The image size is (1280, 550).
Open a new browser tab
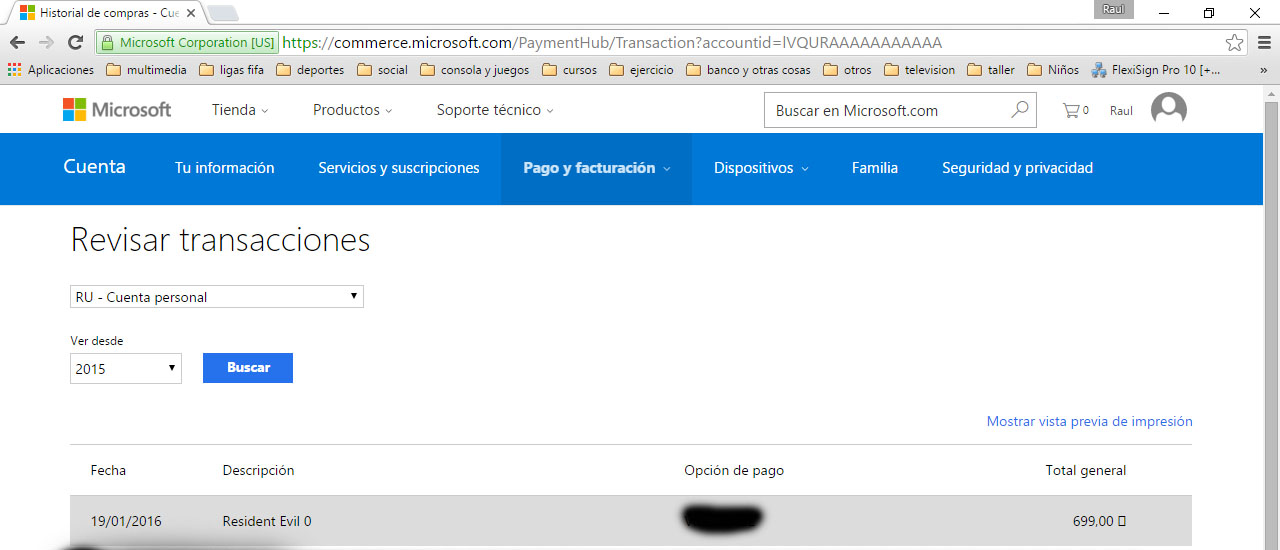tap(224, 14)
